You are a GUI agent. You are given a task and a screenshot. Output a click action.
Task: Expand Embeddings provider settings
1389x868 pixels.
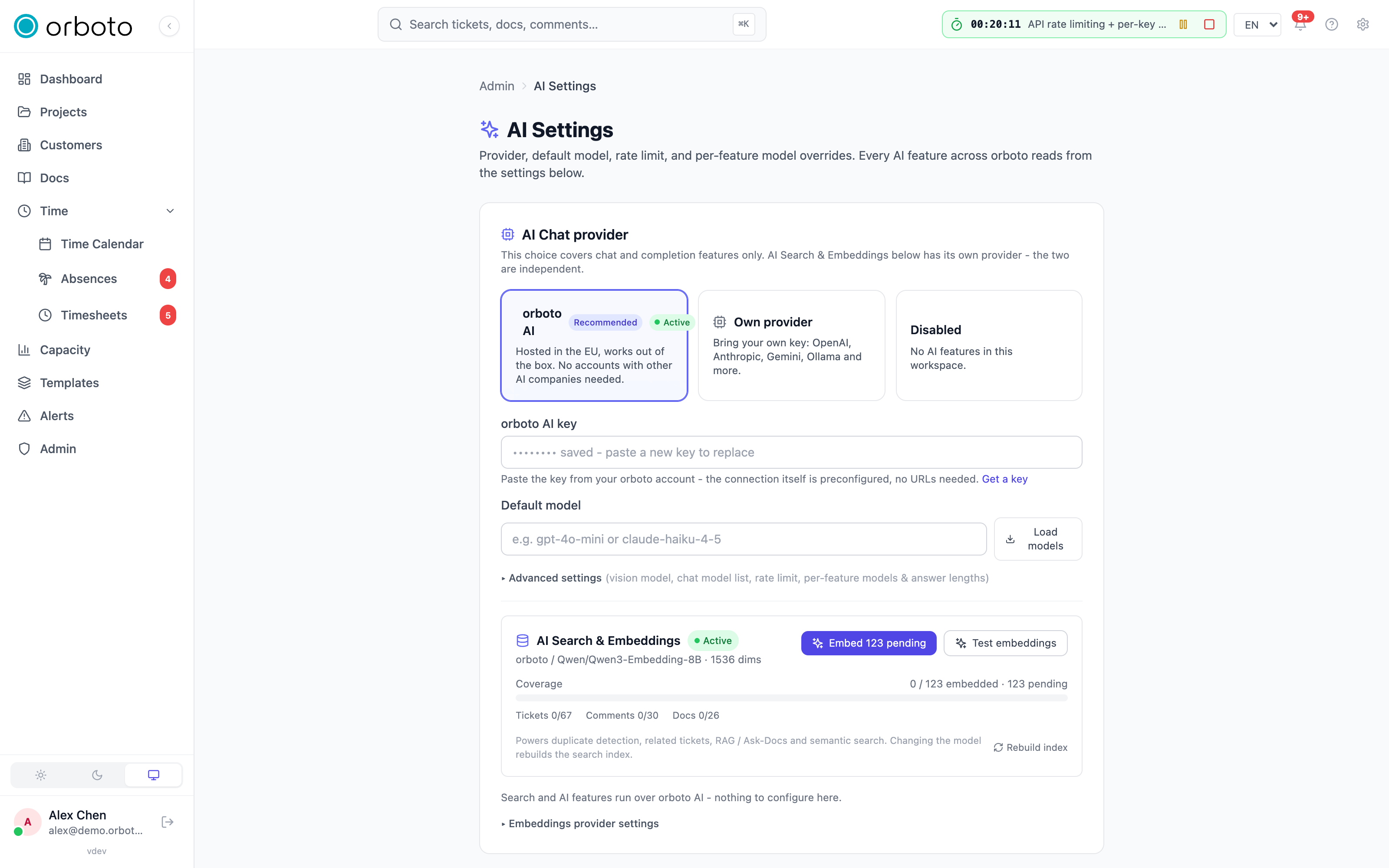tap(580, 824)
